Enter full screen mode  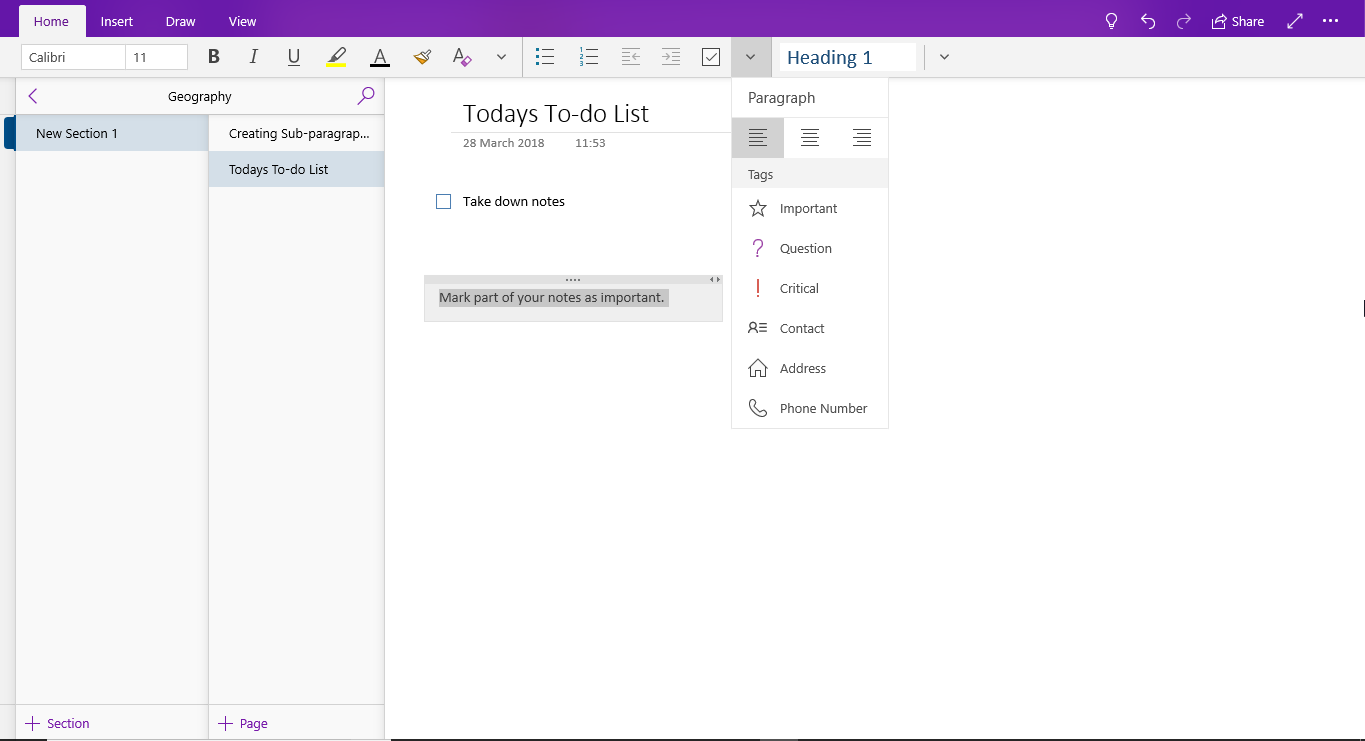pyautogui.click(x=1295, y=21)
